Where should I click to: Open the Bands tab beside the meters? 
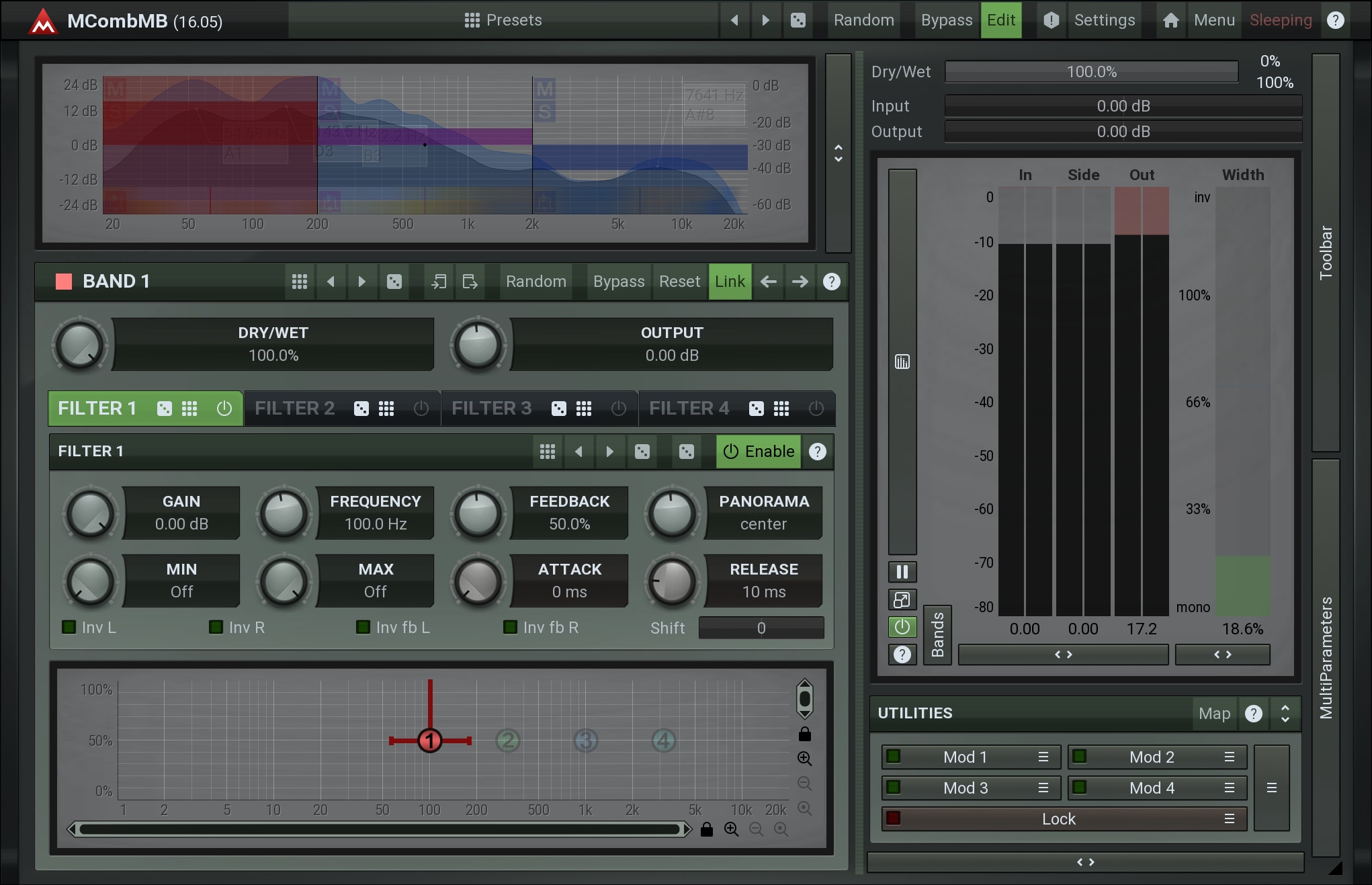pyautogui.click(x=937, y=635)
